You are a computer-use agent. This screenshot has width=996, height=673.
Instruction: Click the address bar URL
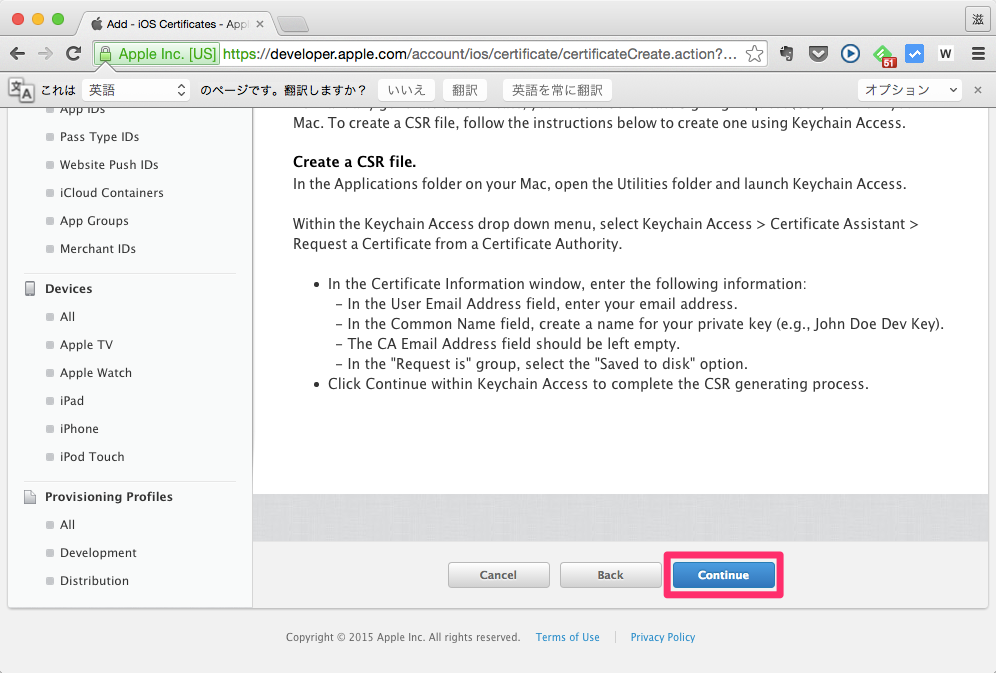[480, 54]
